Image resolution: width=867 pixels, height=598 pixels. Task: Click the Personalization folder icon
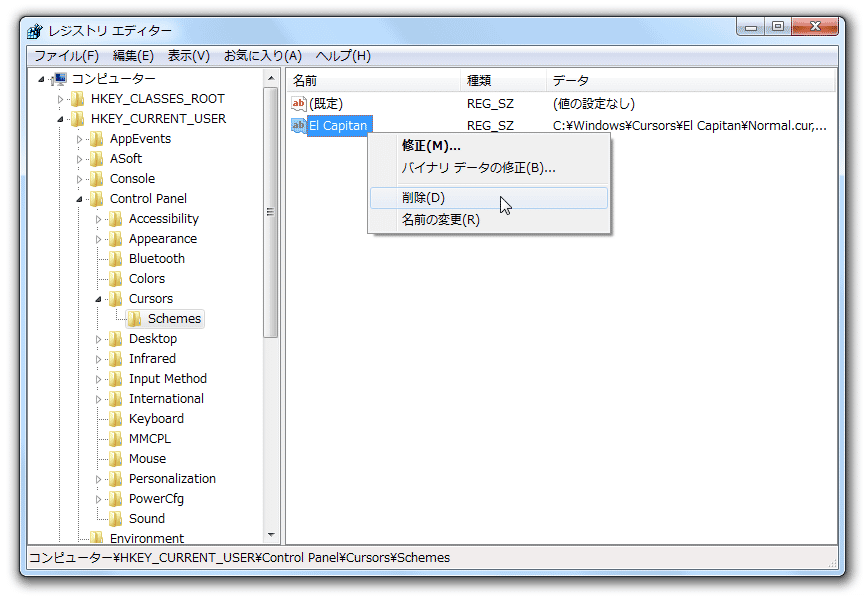coord(116,479)
